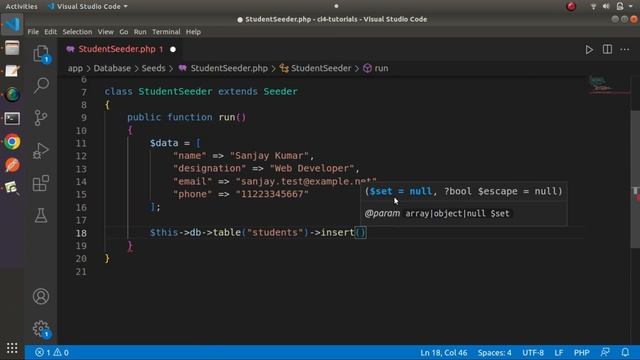Click line number 12 in gutter
The height and width of the screenshot is (360, 640).
[x=81, y=156]
